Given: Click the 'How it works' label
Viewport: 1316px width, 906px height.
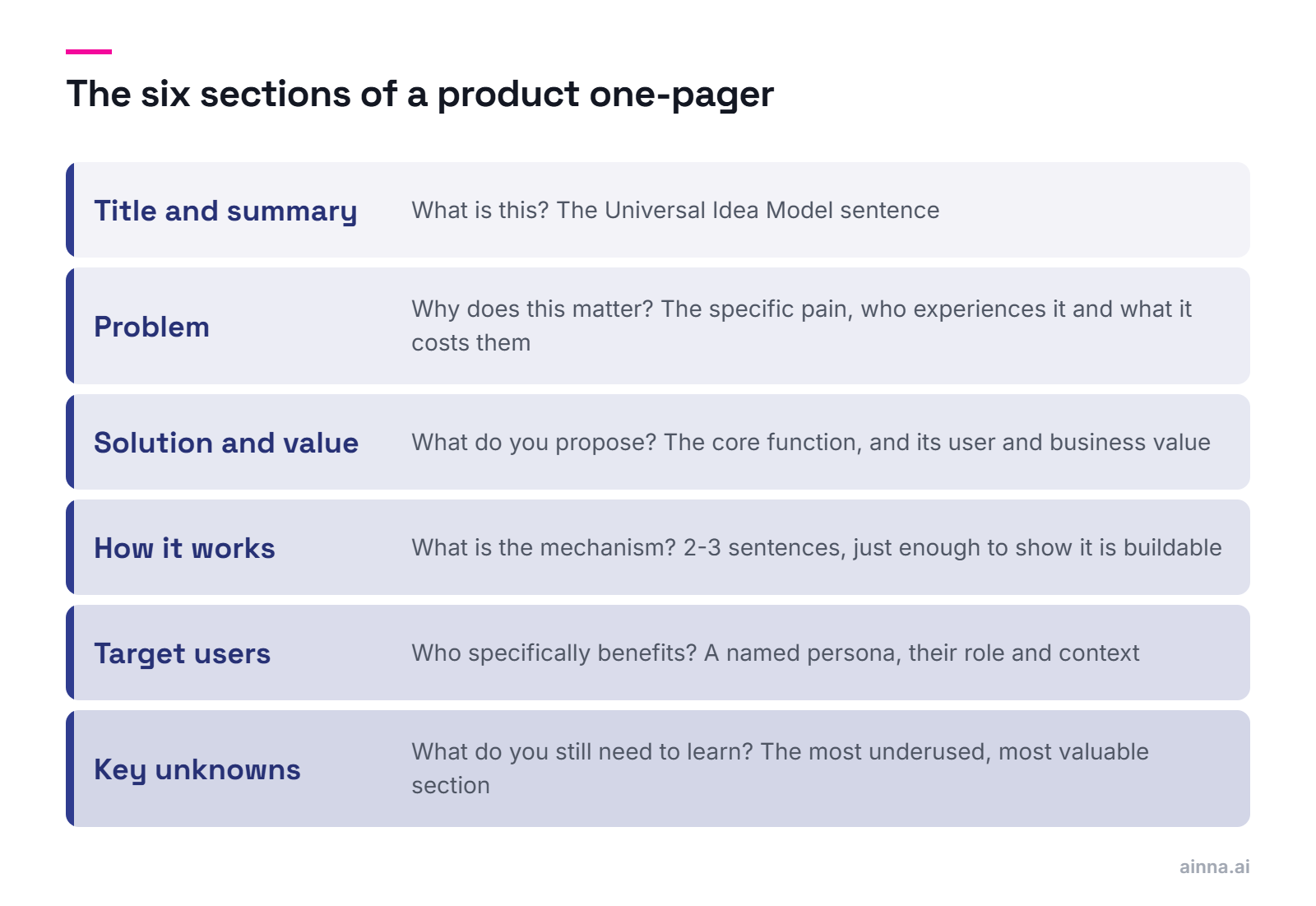Looking at the screenshot, I should [184, 548].
